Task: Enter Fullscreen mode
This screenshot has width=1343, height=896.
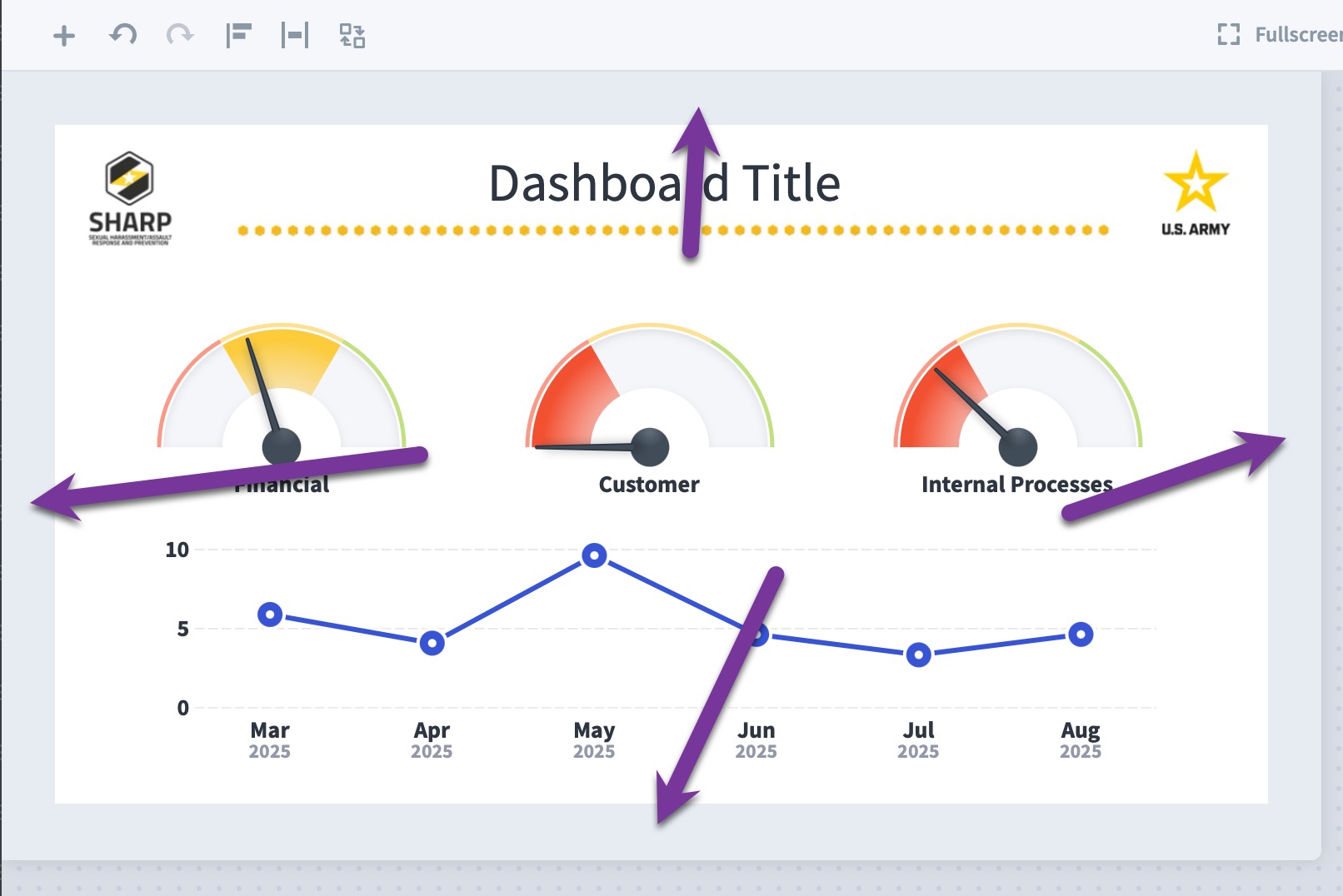Action: tap(1279, 34)
